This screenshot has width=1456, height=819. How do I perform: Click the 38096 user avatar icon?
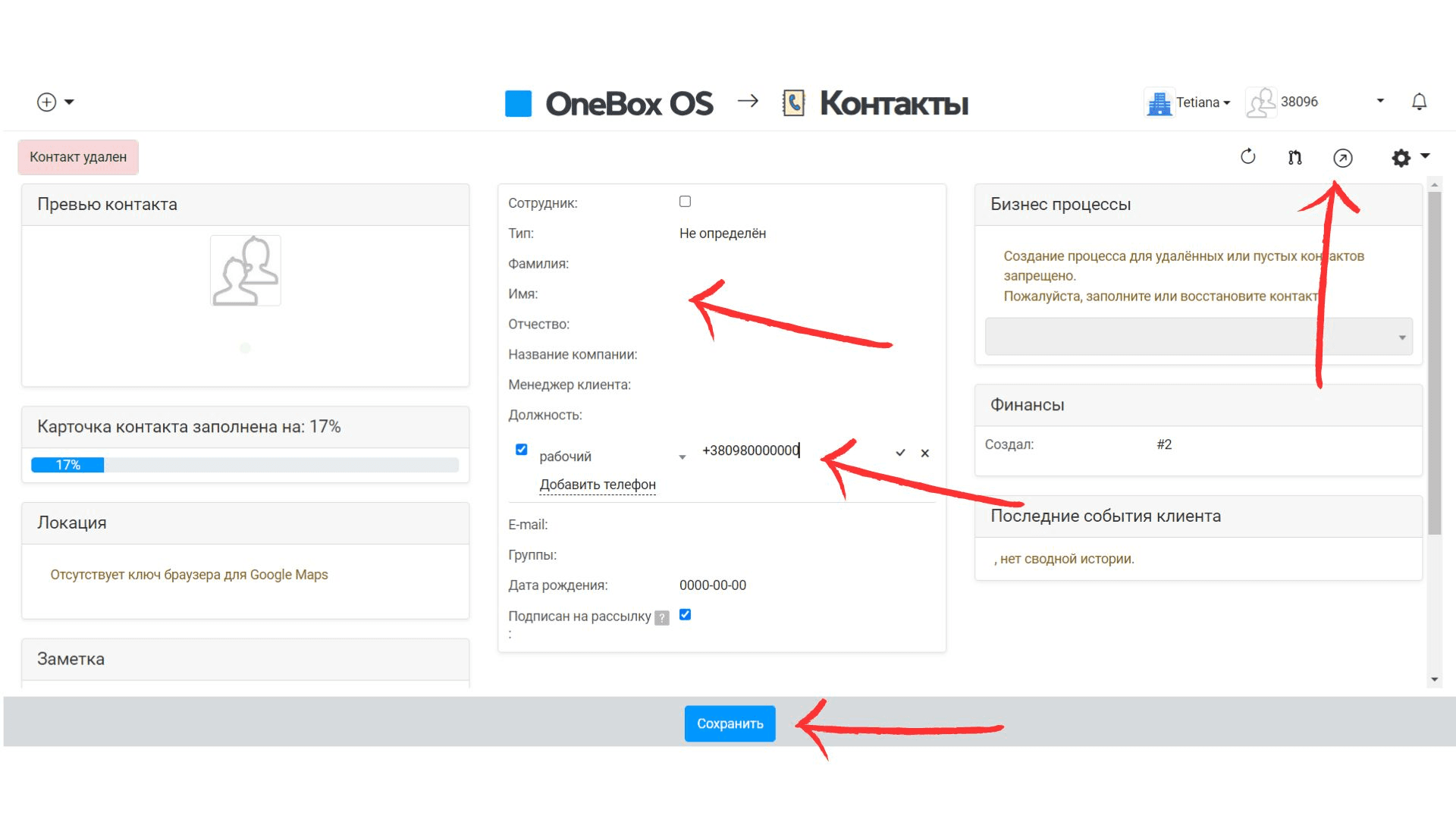pyautogui.click(x=1261, y=102)
